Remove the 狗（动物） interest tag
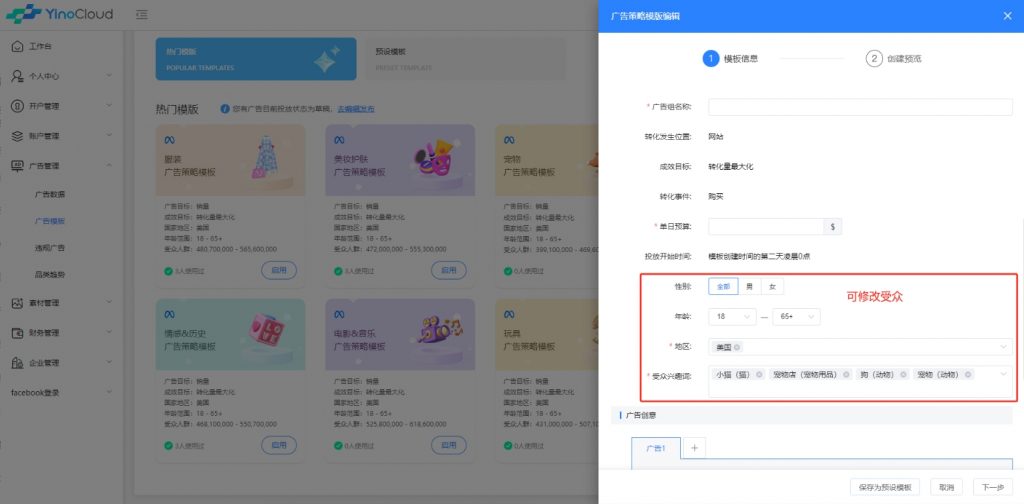 [x=903, y=375]
